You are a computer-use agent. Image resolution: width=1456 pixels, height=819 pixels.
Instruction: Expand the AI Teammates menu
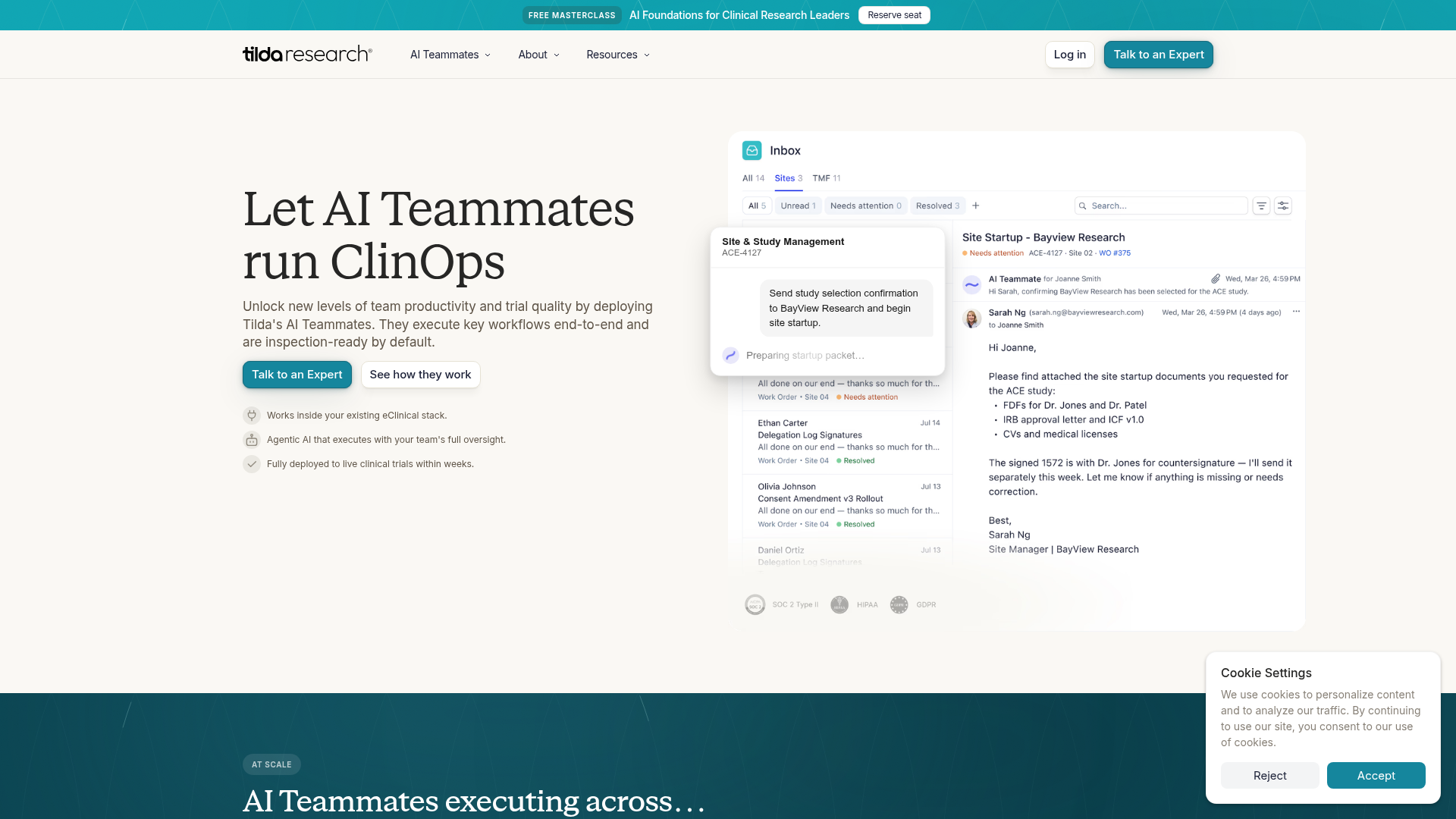450,55
